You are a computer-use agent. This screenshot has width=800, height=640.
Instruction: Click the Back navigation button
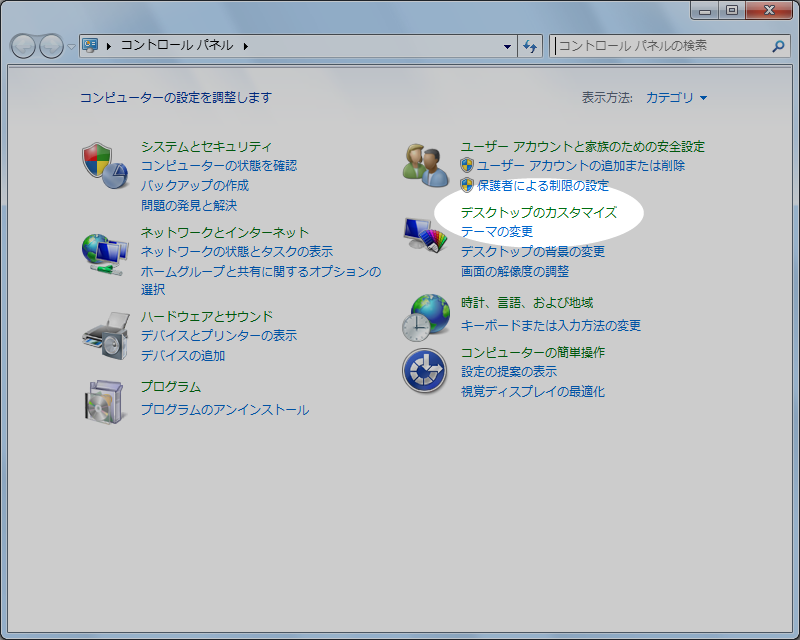point(24,46)
